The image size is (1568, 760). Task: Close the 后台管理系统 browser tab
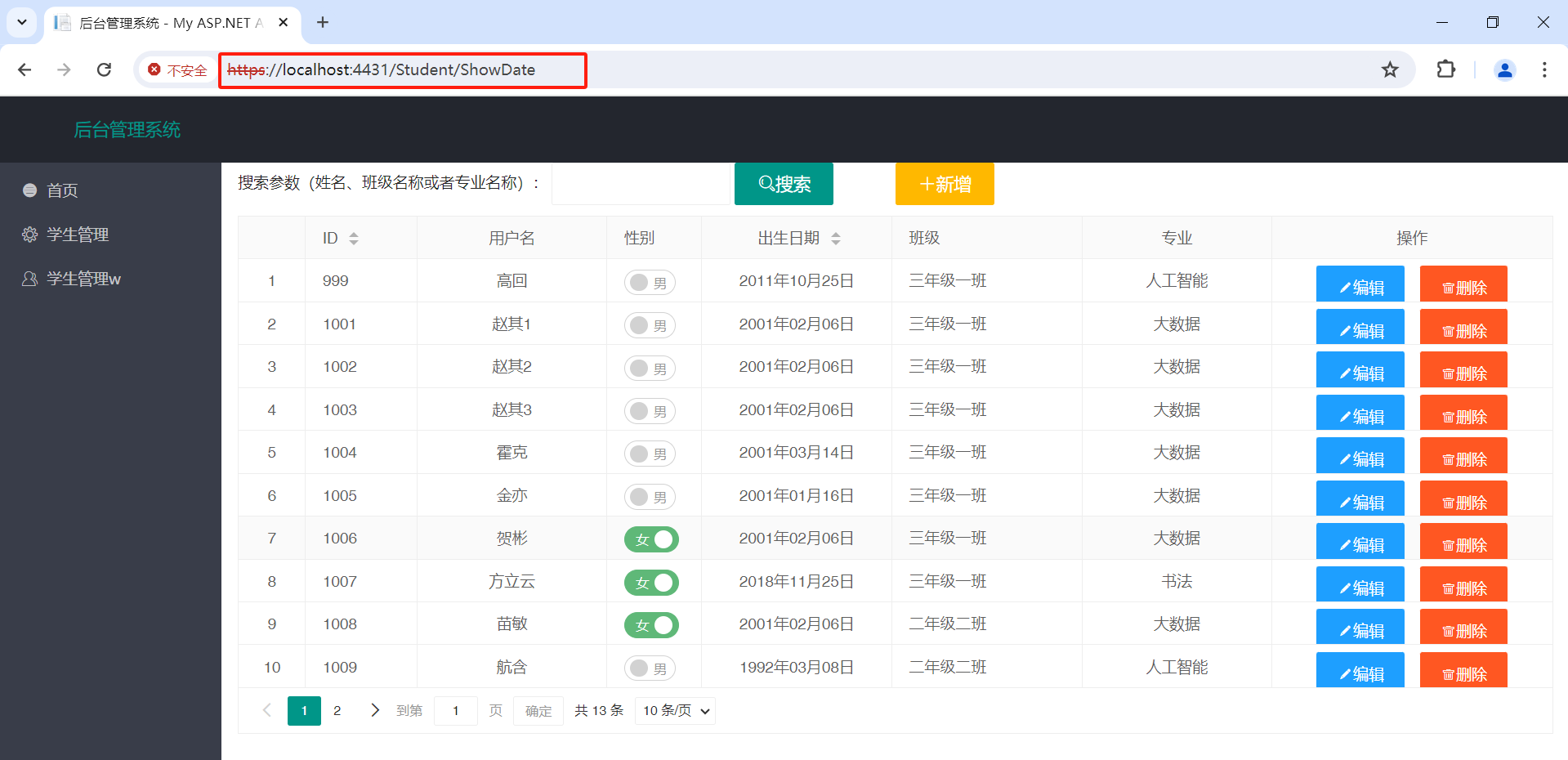284,22
